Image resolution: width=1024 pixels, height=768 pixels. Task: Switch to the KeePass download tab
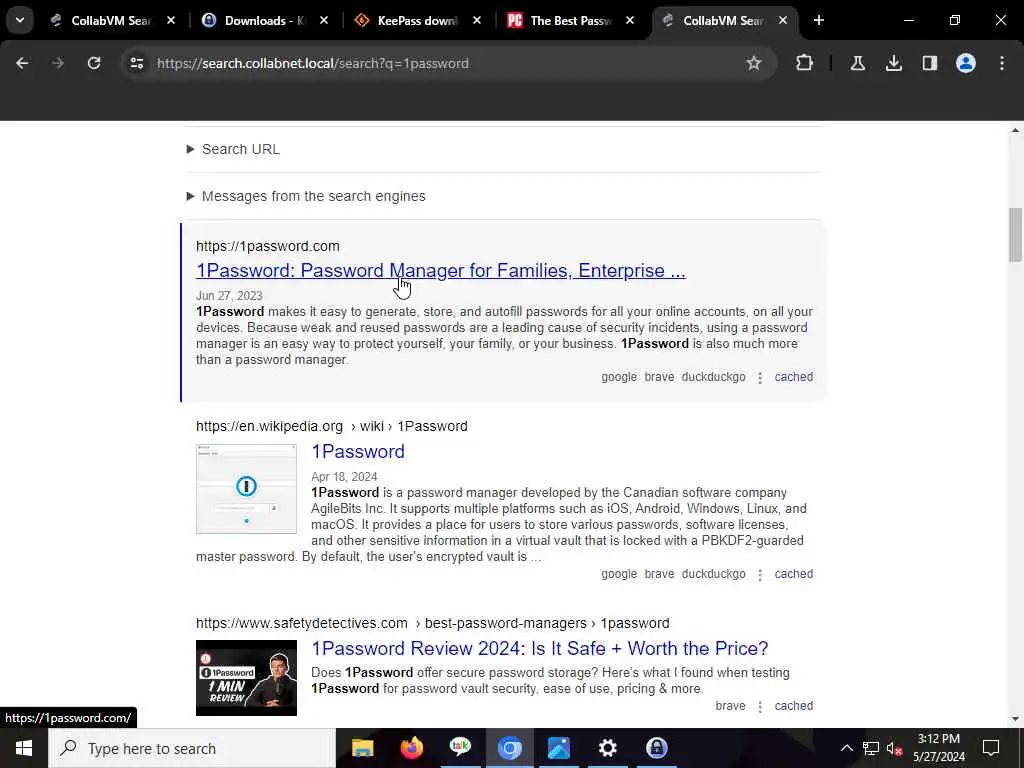click(x=418, y=20)
